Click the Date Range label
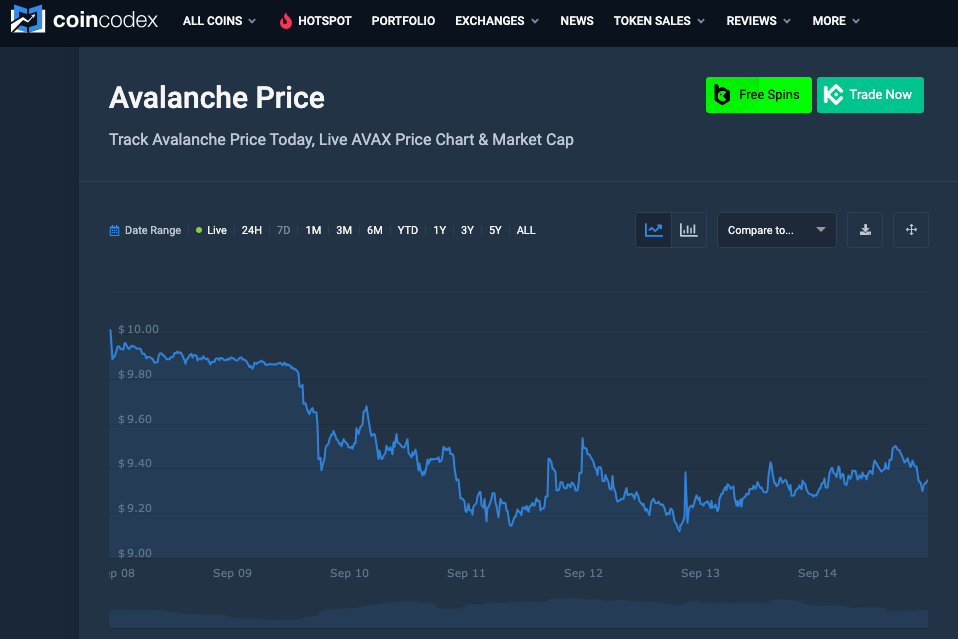The image size is (958, 639). 153,230
